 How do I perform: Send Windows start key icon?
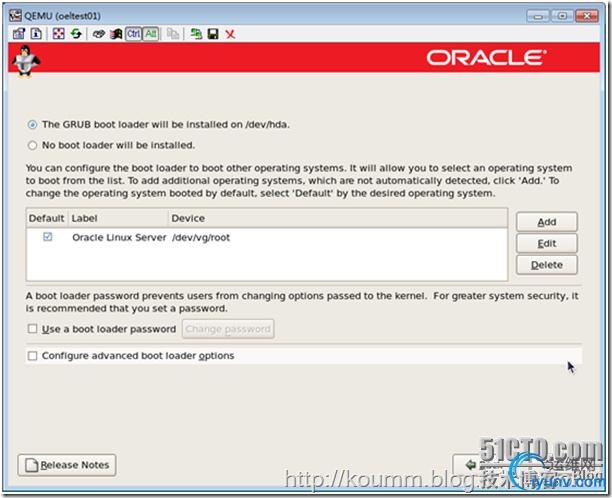coord(116,34)
